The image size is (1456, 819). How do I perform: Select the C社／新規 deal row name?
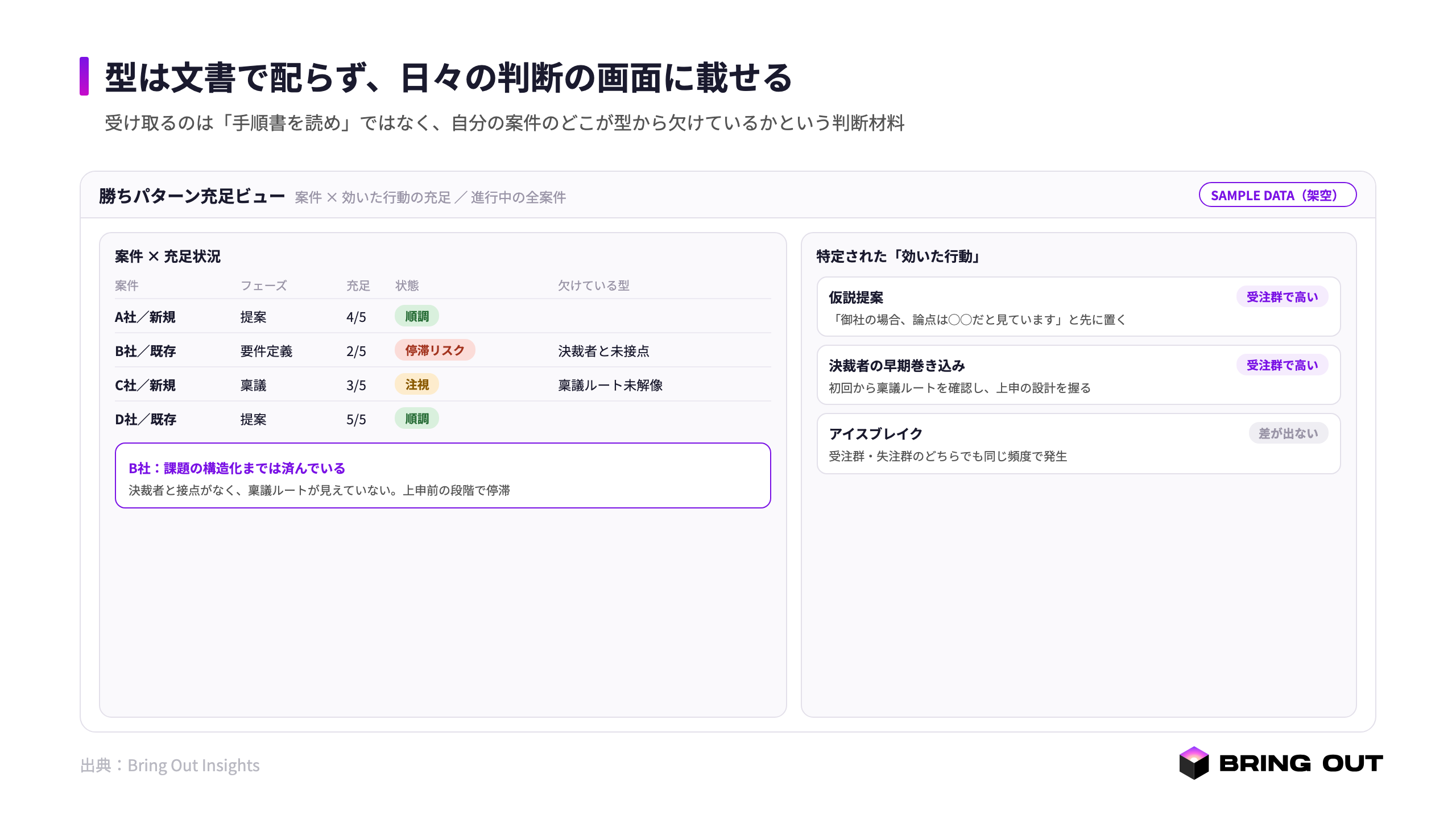[145, 385]
